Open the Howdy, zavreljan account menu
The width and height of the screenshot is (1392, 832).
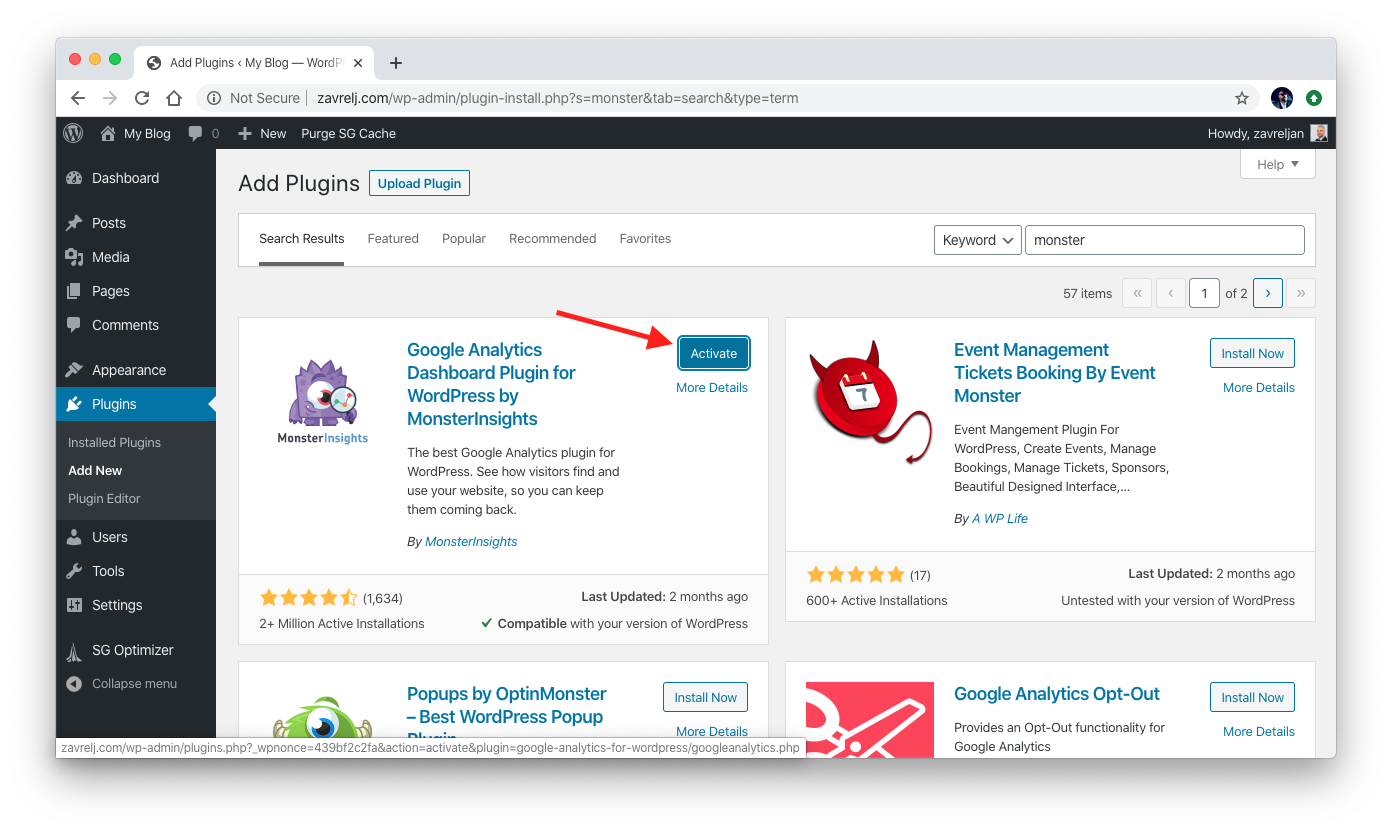(1267, 133)
